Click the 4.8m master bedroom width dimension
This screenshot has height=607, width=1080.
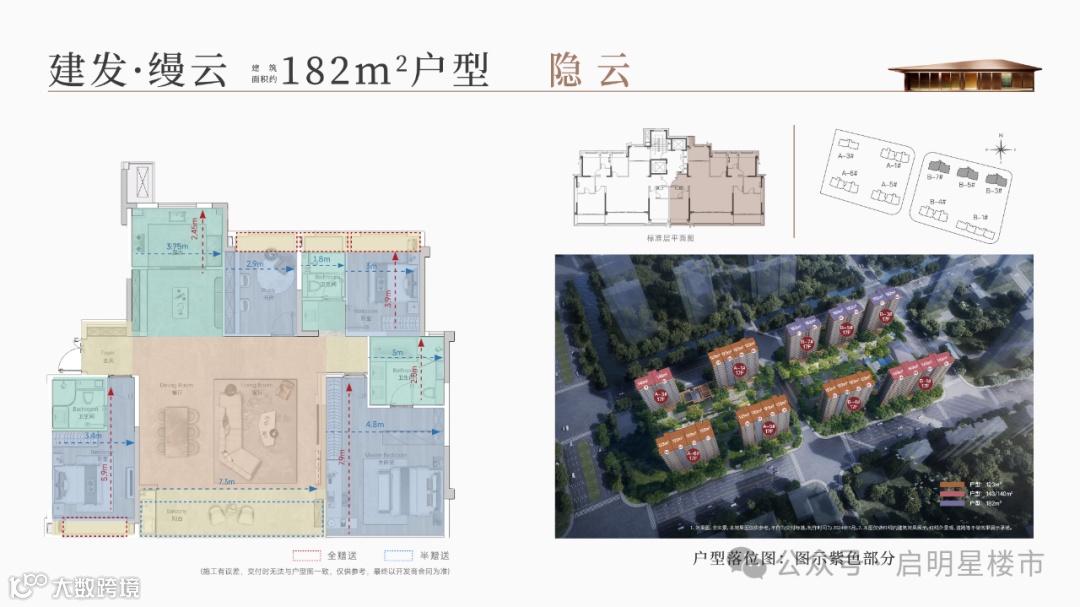coord(375,424)
